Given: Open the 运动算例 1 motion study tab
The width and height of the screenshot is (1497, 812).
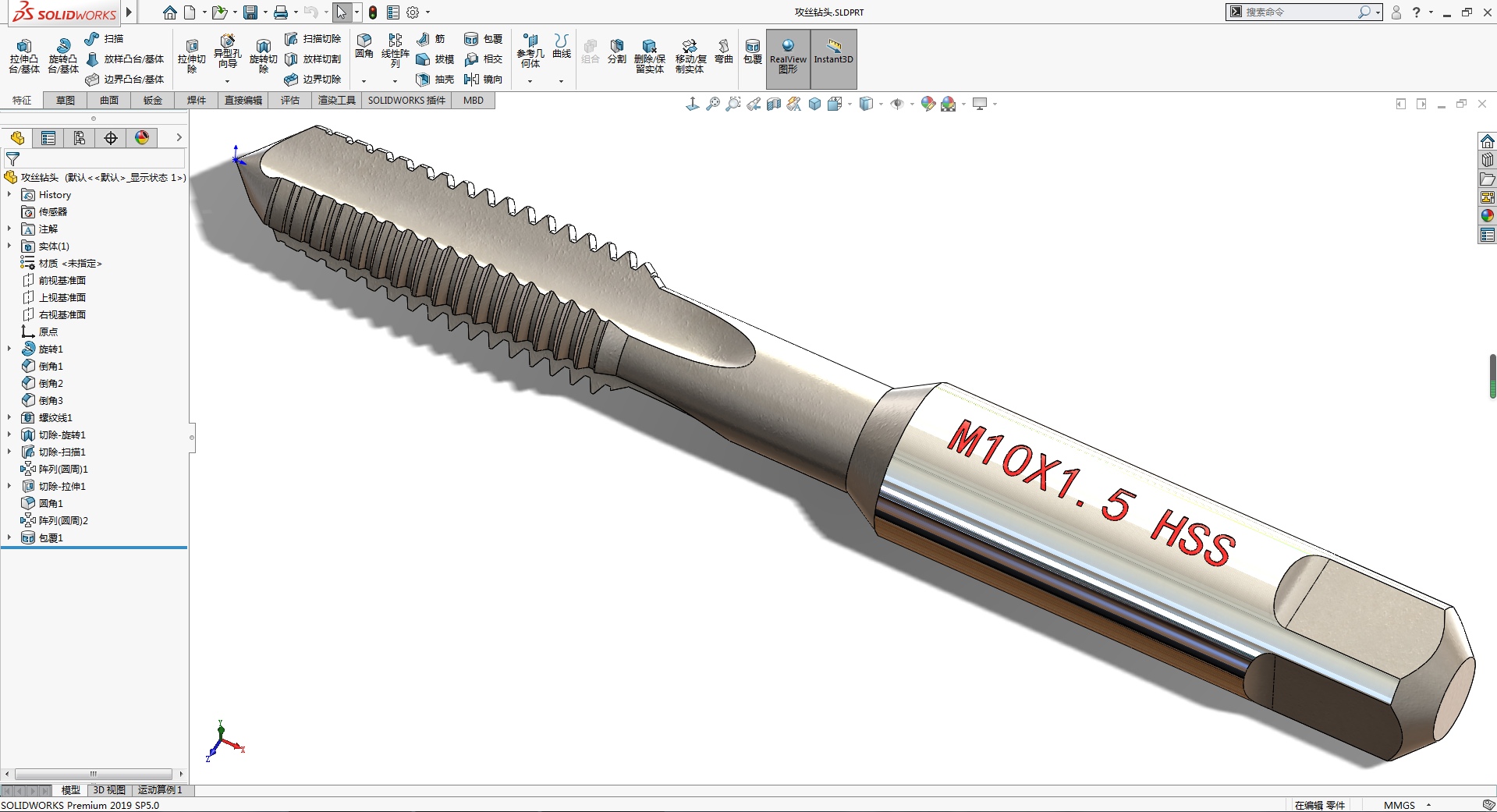Looking at the screenshot, I should click(x=160, y=790).
